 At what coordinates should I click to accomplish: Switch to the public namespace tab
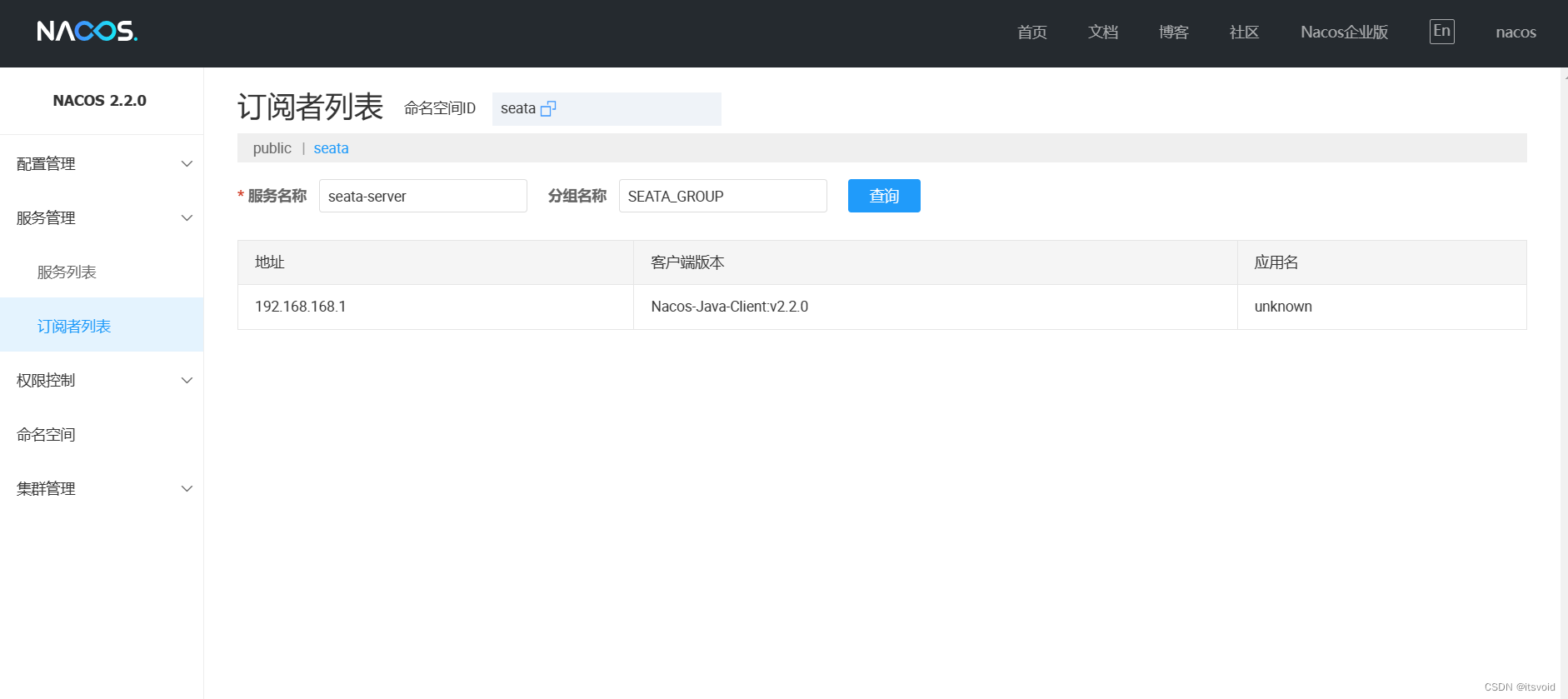(x=272, y=148)
